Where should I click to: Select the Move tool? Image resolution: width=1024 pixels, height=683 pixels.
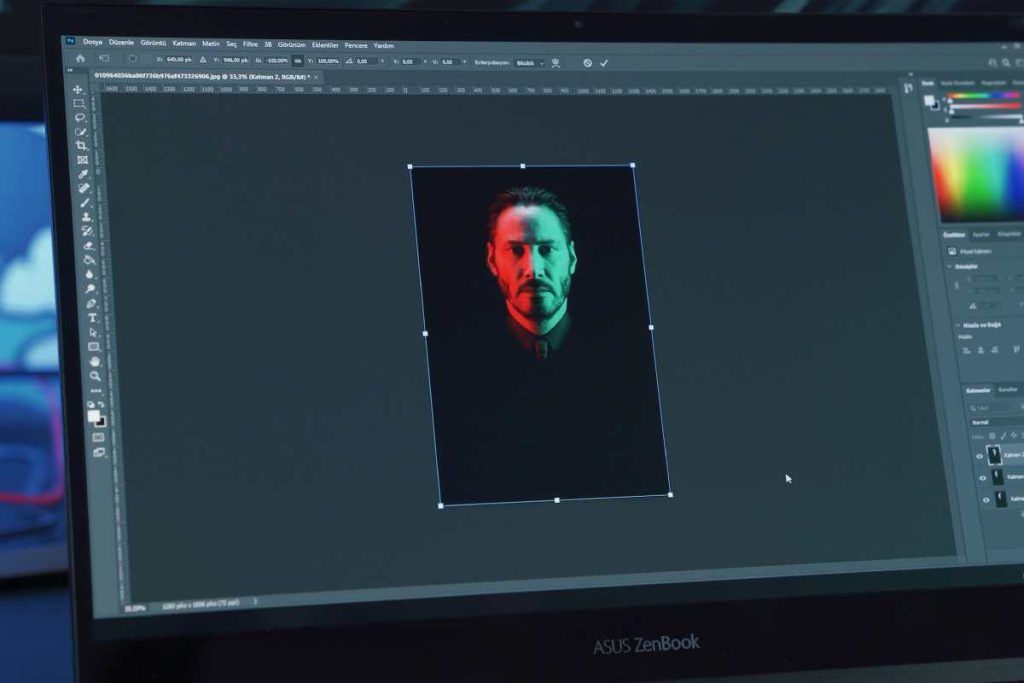click(x=78, y=90)
